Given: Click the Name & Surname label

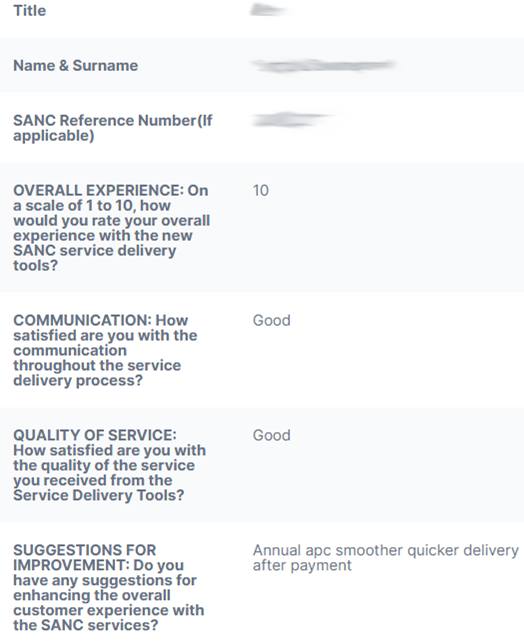Looking at the screenshot, I should pos(76,65).
